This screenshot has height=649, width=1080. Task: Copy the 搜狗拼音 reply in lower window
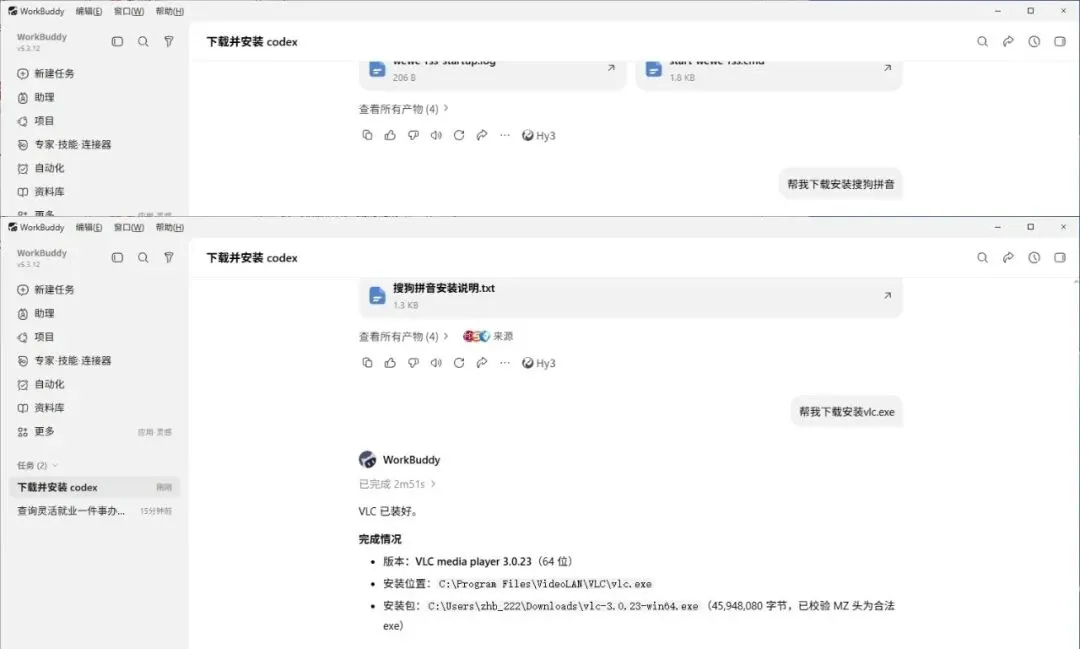[x=367, y=362]
